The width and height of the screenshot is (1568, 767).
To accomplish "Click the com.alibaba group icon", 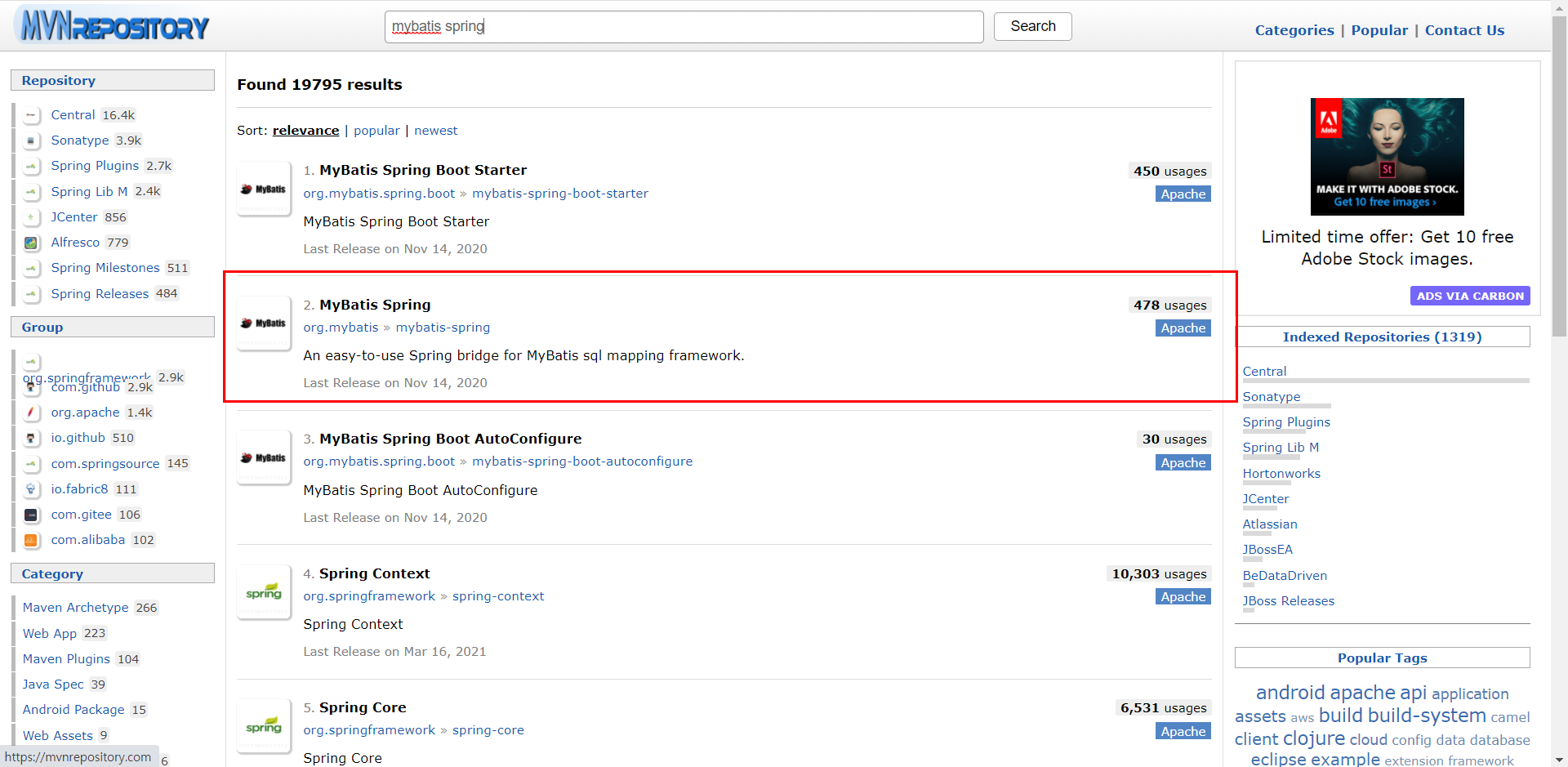I will pyautogui.click(x=31, y=540).
